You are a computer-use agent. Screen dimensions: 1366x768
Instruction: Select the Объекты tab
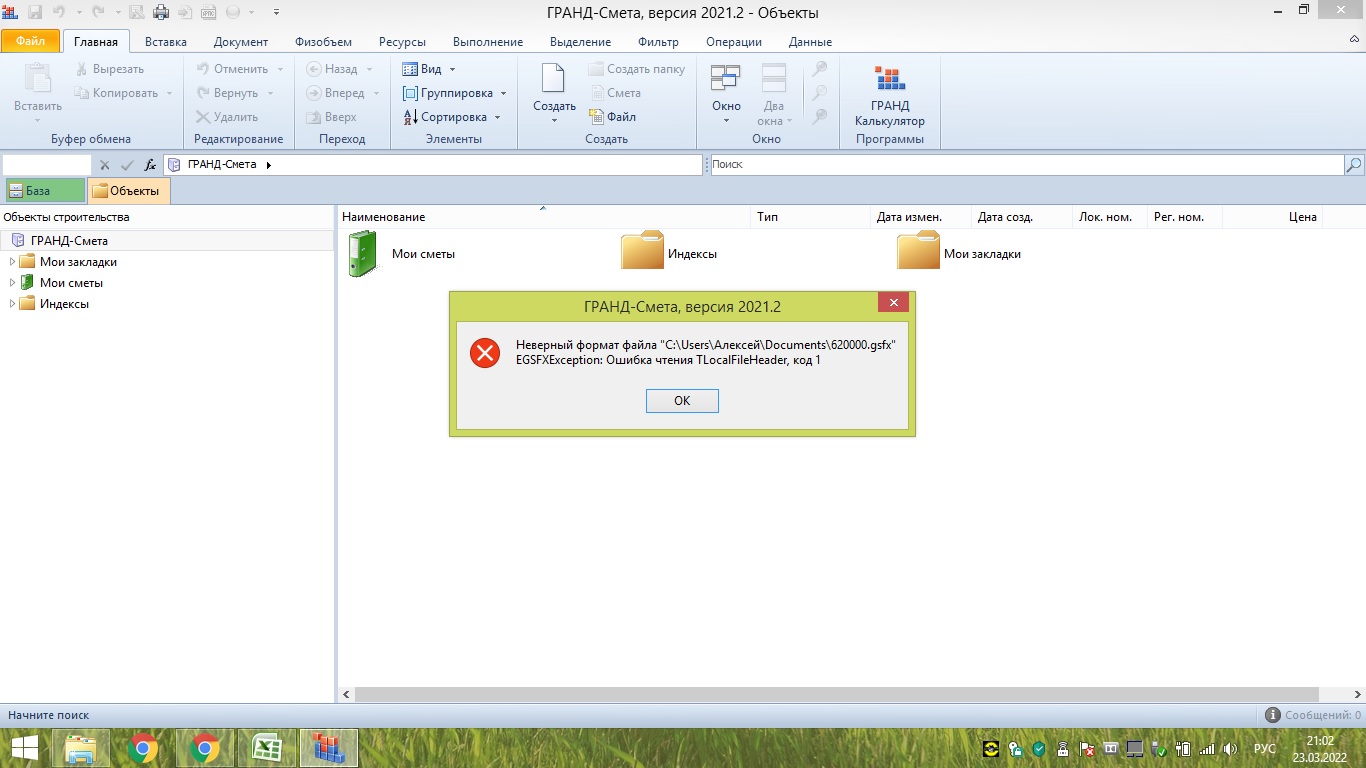pos(129,191)
